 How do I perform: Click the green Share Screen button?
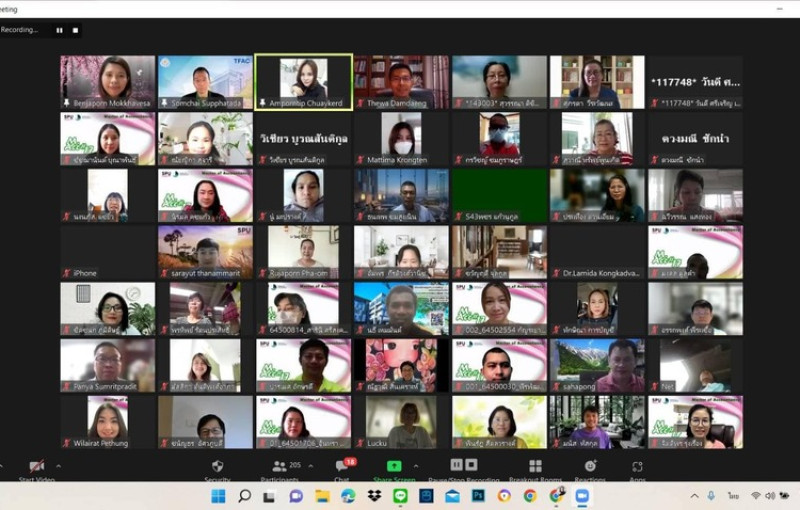(394, 466)
